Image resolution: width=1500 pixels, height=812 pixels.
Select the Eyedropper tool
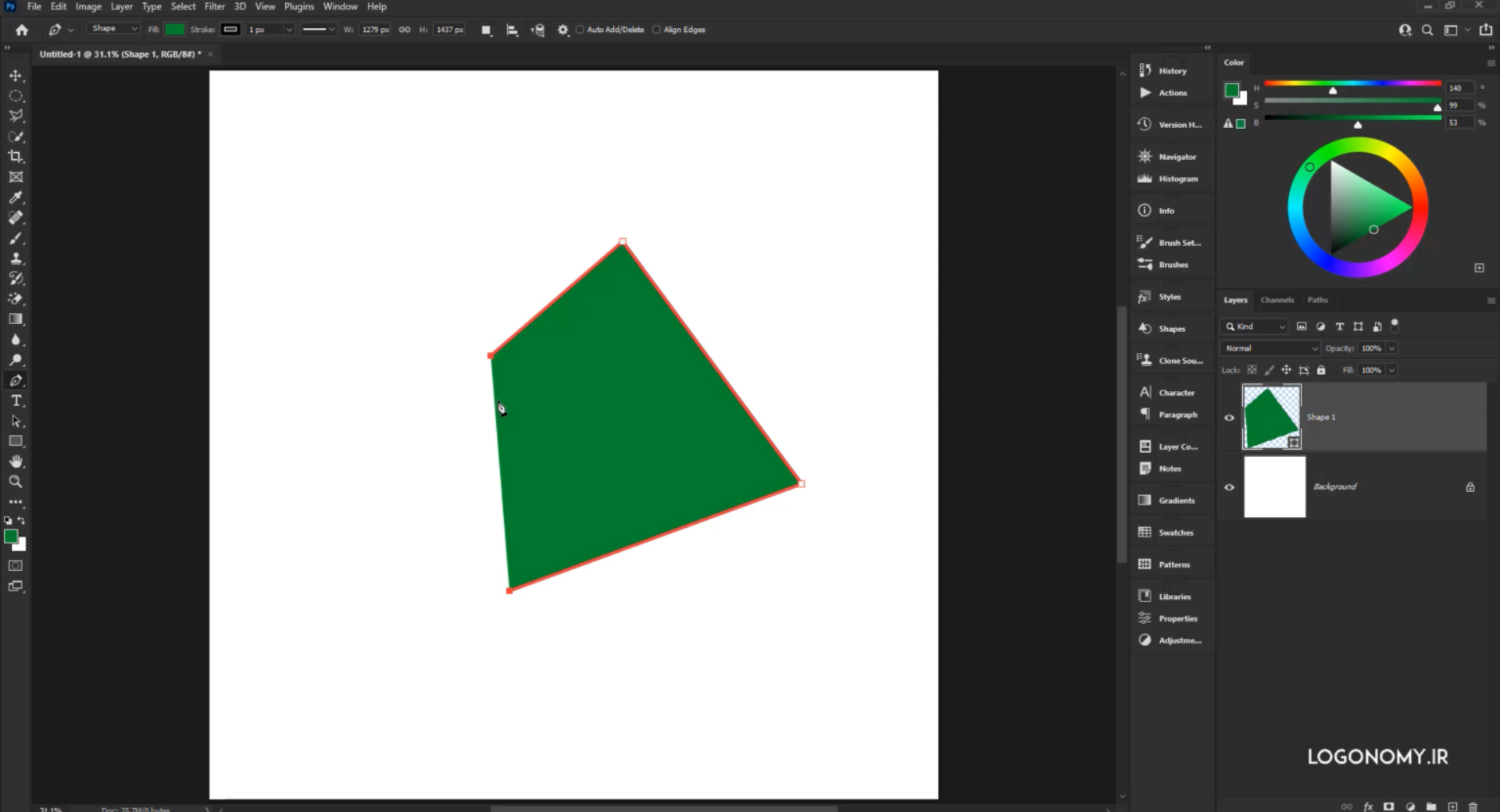[16, 198]
